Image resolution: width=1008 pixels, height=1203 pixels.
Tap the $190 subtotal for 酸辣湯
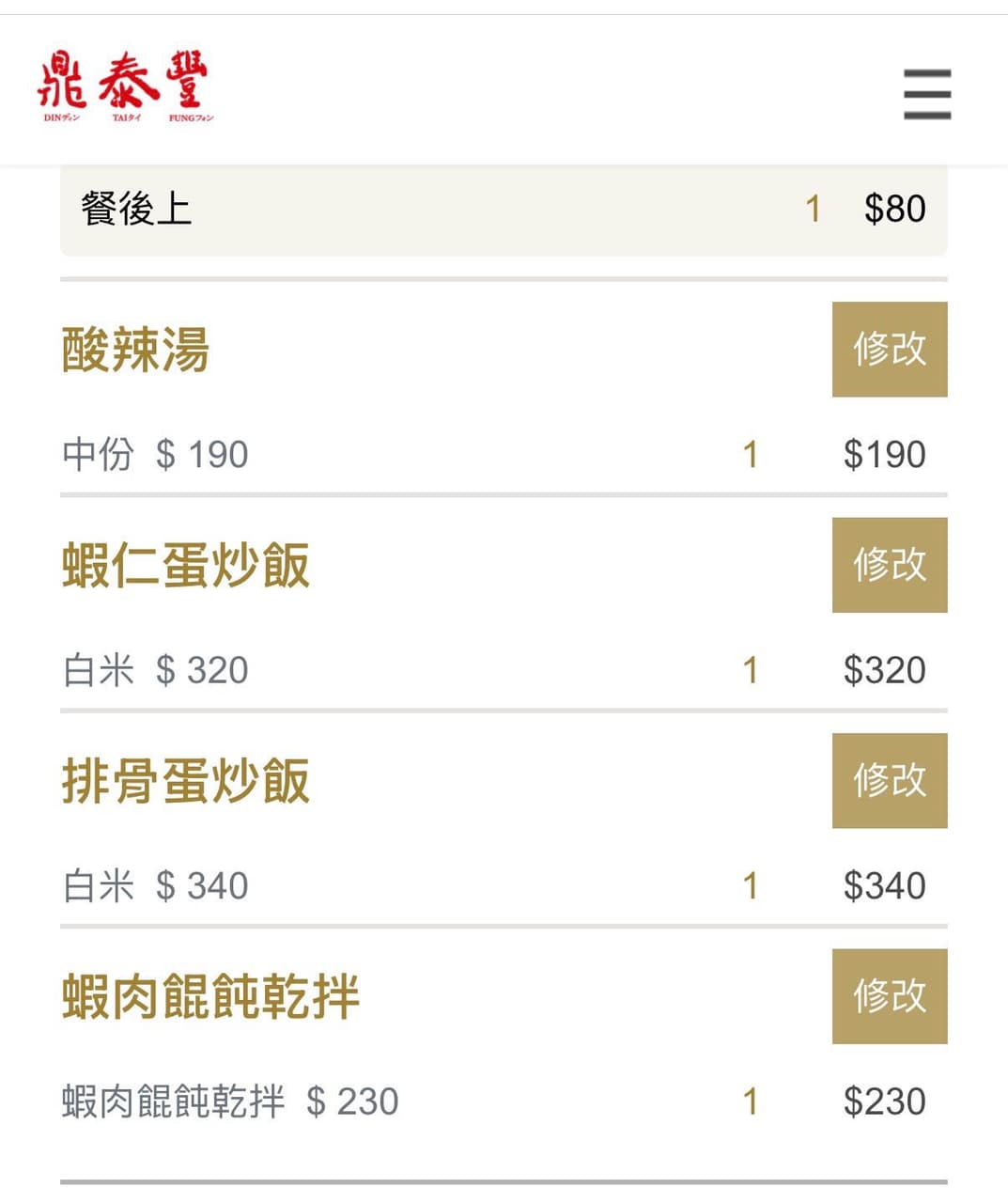pos(885,454)
